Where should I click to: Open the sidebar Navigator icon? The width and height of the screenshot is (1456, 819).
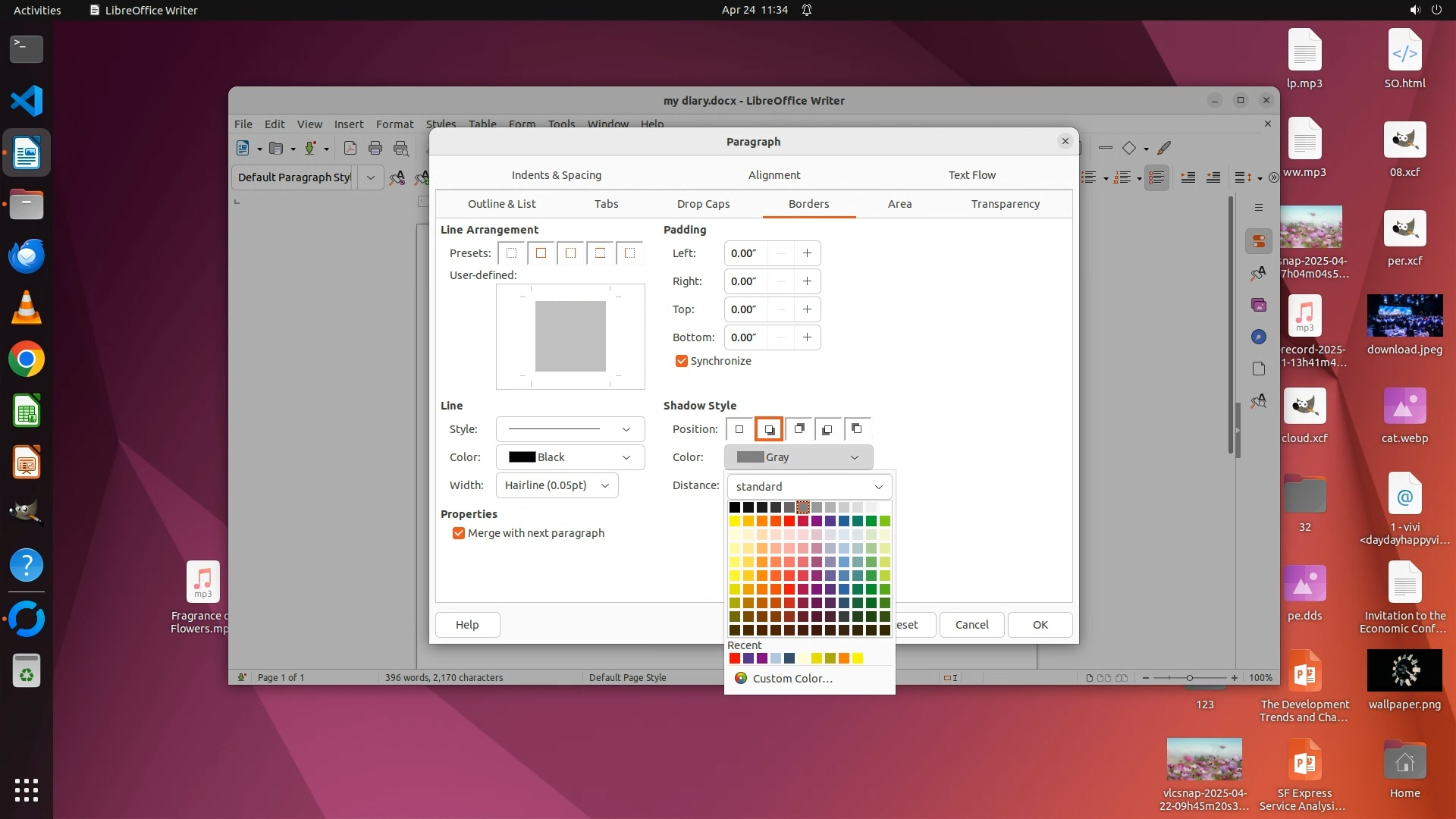pyautogui.click(x=1259, y=337)
